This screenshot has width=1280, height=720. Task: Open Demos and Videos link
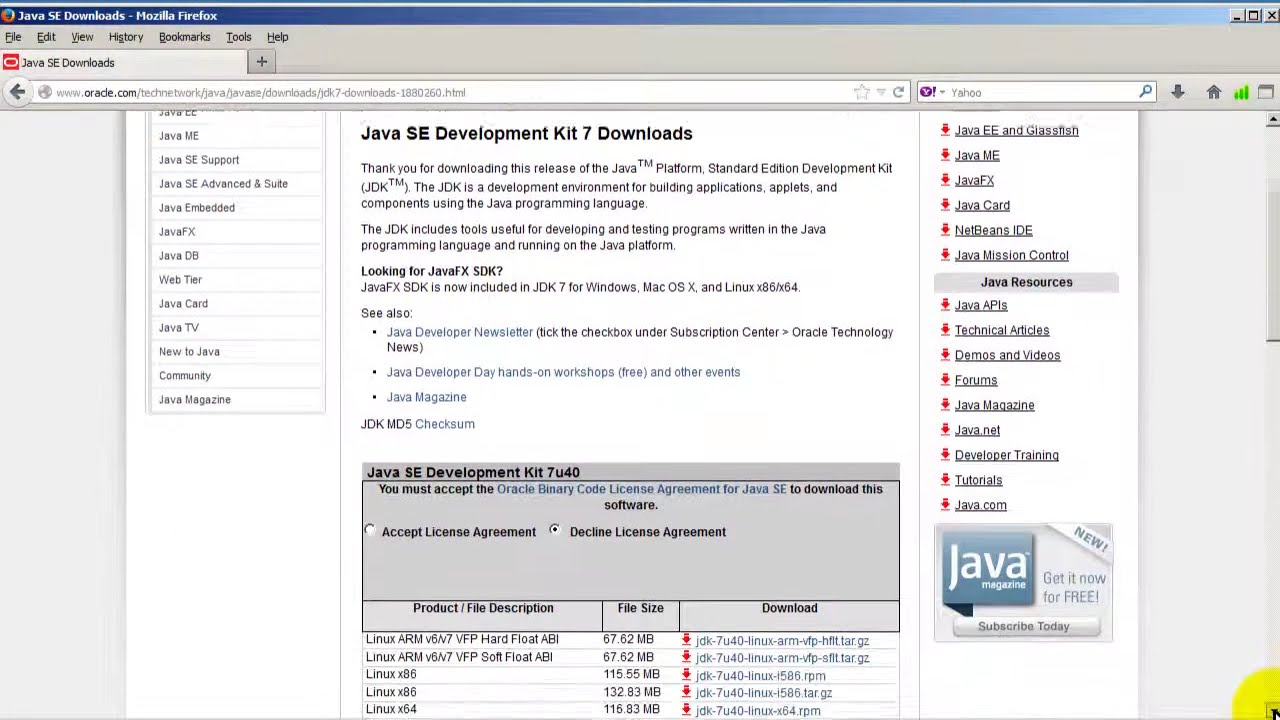click(1007, 355)
